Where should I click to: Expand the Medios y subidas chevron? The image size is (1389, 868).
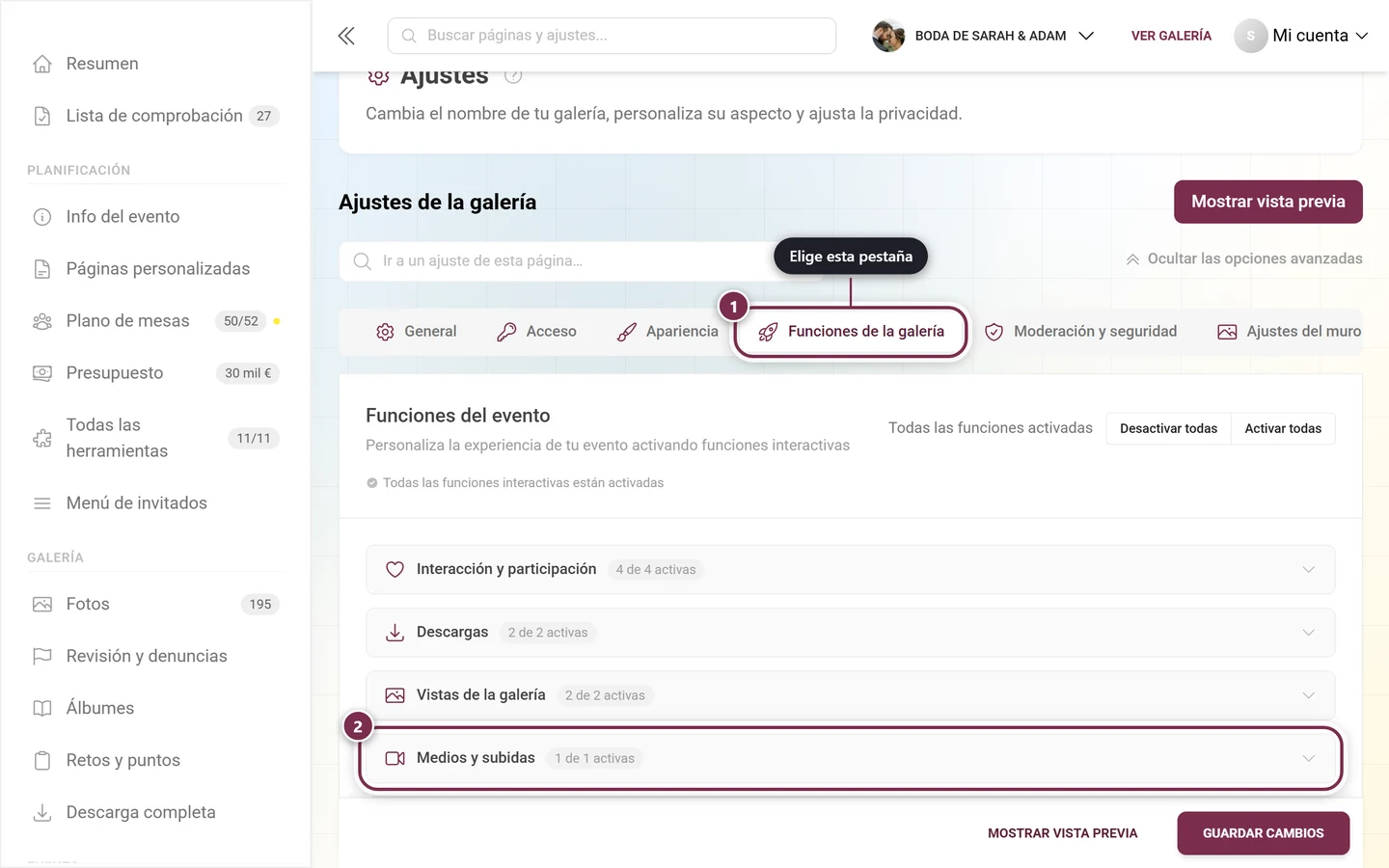[x=1308, y=759]
